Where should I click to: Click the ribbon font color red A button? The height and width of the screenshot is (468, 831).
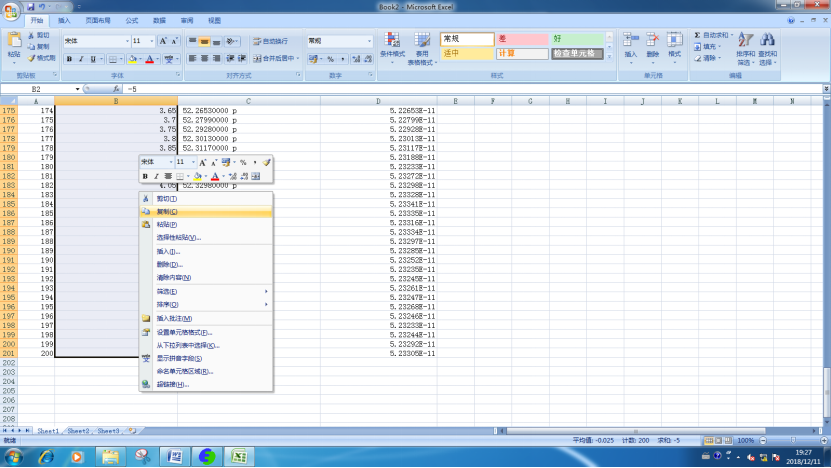point(150,59)
